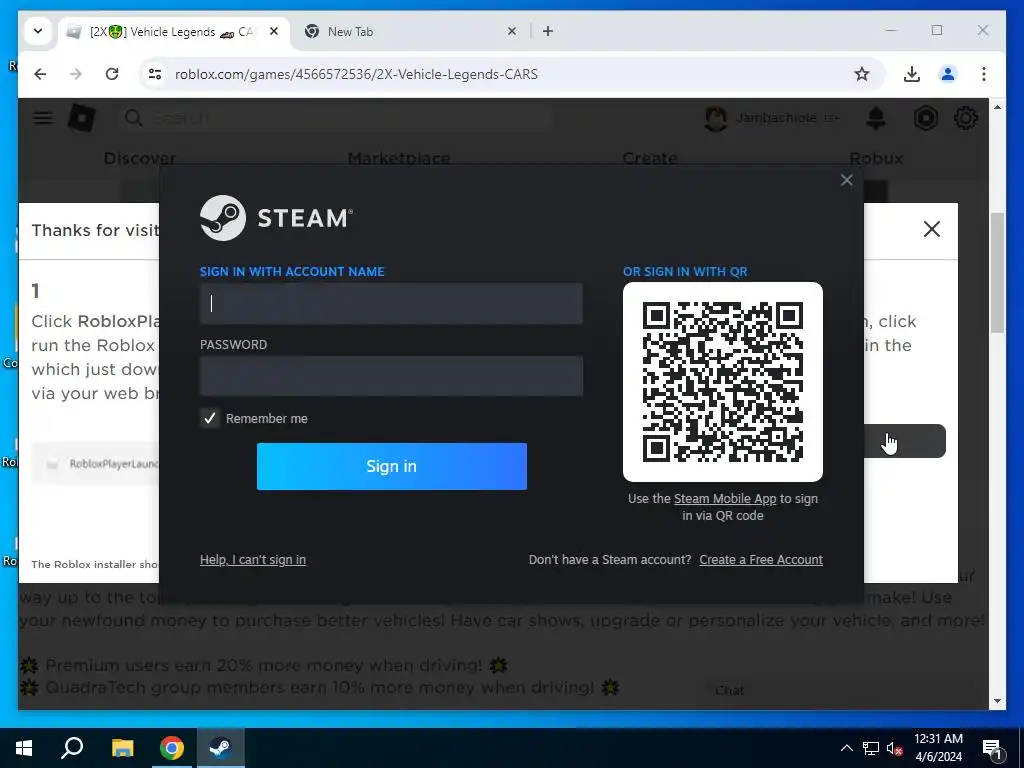Go back in Chrome
Image resolution: width=1024 pixels, height=768 pixels.
(40, 74)
